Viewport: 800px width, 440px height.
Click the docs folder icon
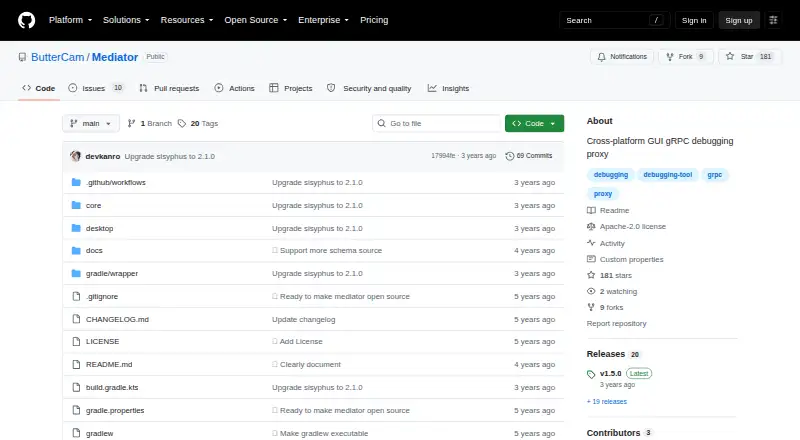[x=76, y=251]
